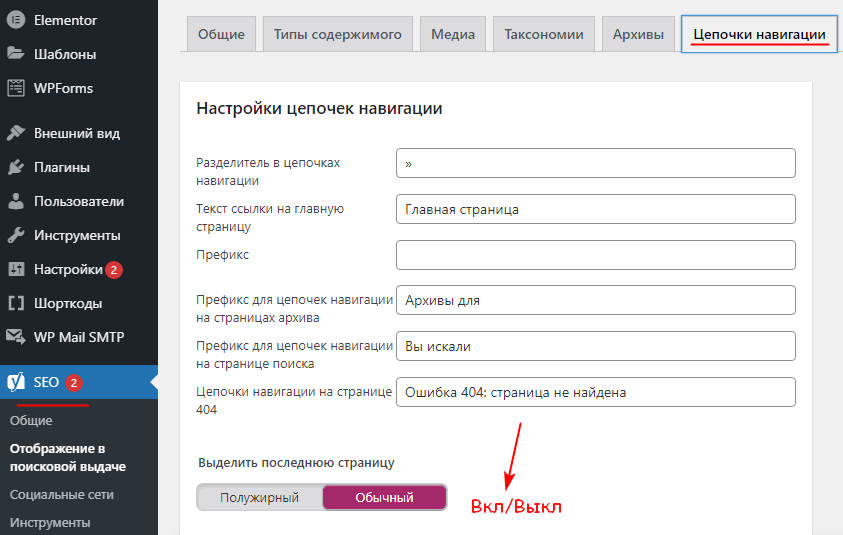Click the Архивы для input field

point(596,300)
